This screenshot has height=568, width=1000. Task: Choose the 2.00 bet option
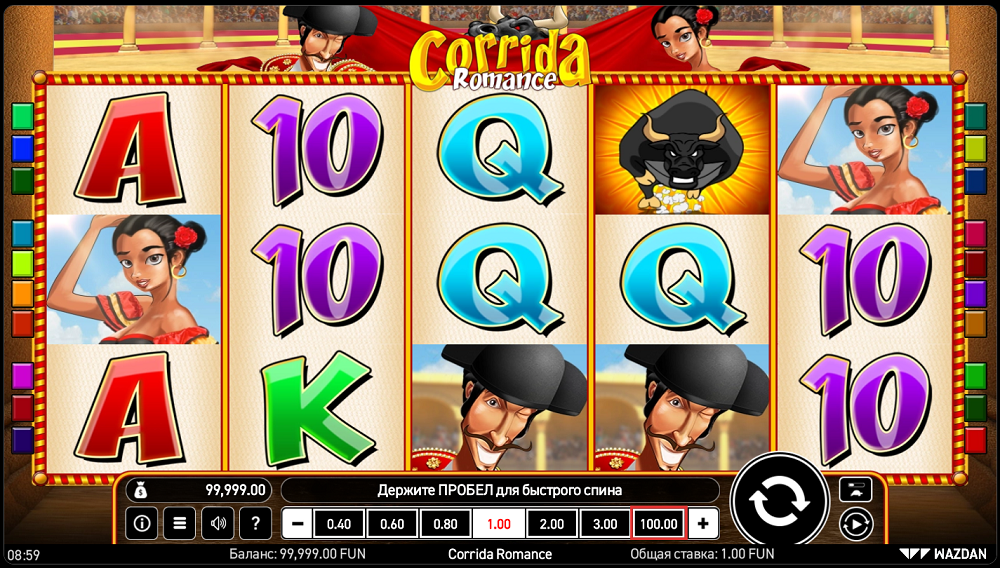[552, 524]
